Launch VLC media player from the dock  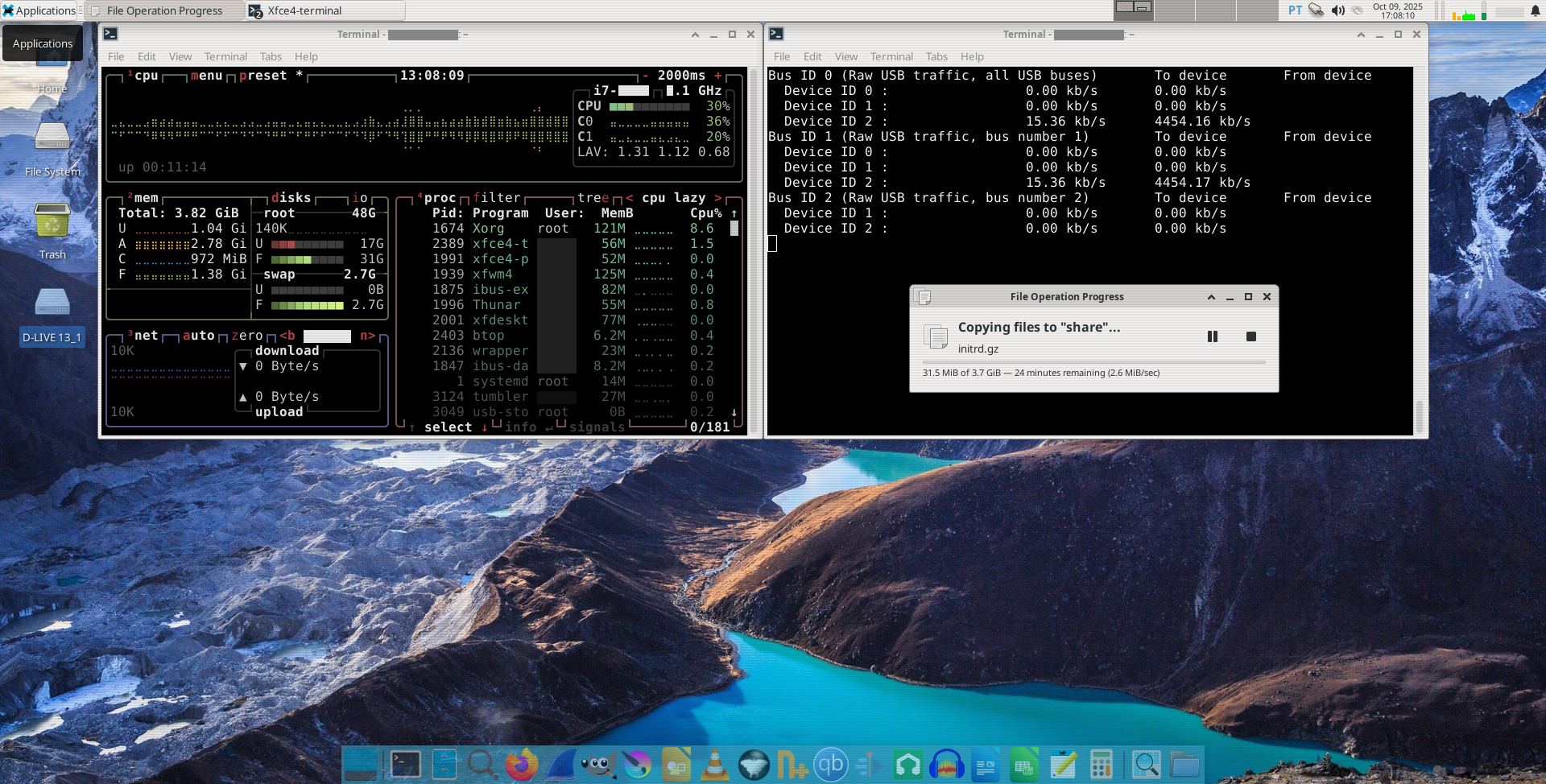click(x=714, y=764)
